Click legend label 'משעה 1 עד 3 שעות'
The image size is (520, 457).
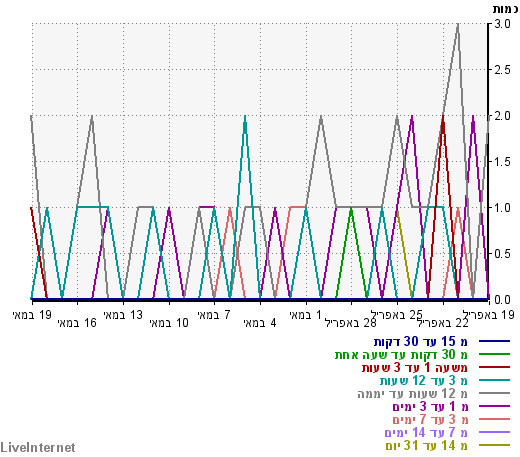(x=414, y=367)
